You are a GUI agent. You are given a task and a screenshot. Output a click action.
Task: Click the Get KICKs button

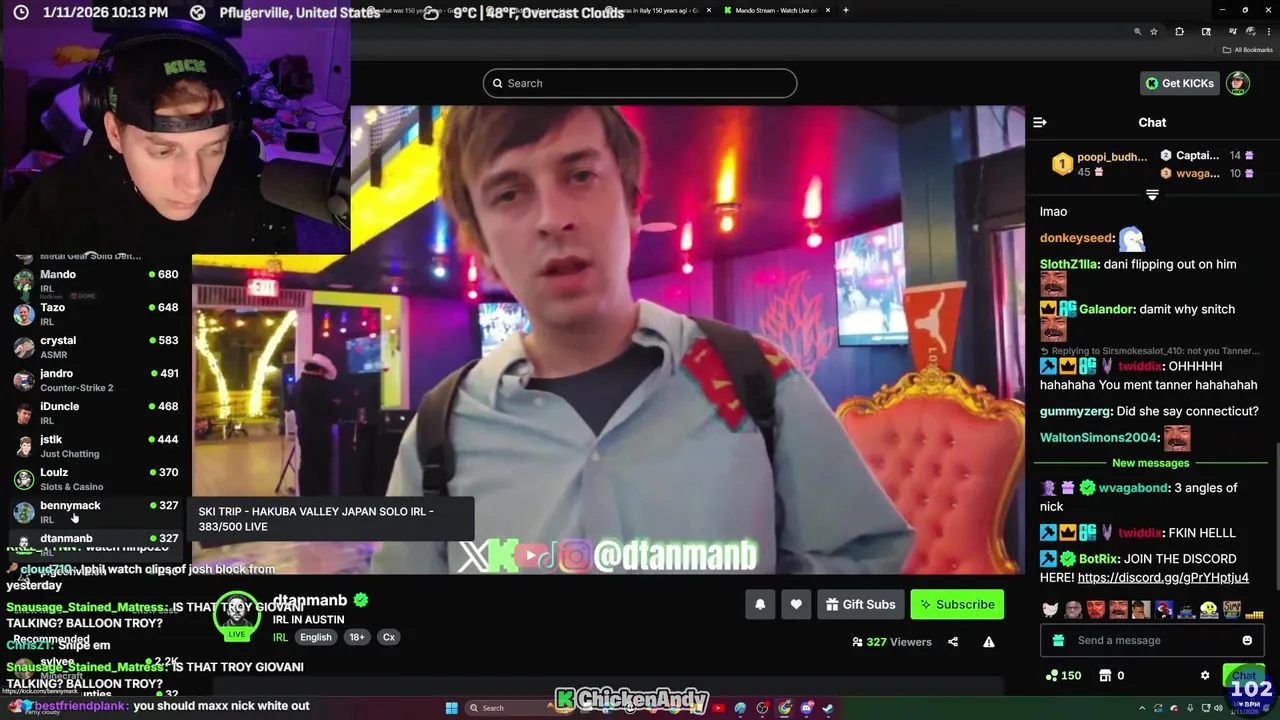click(1180, 83)
